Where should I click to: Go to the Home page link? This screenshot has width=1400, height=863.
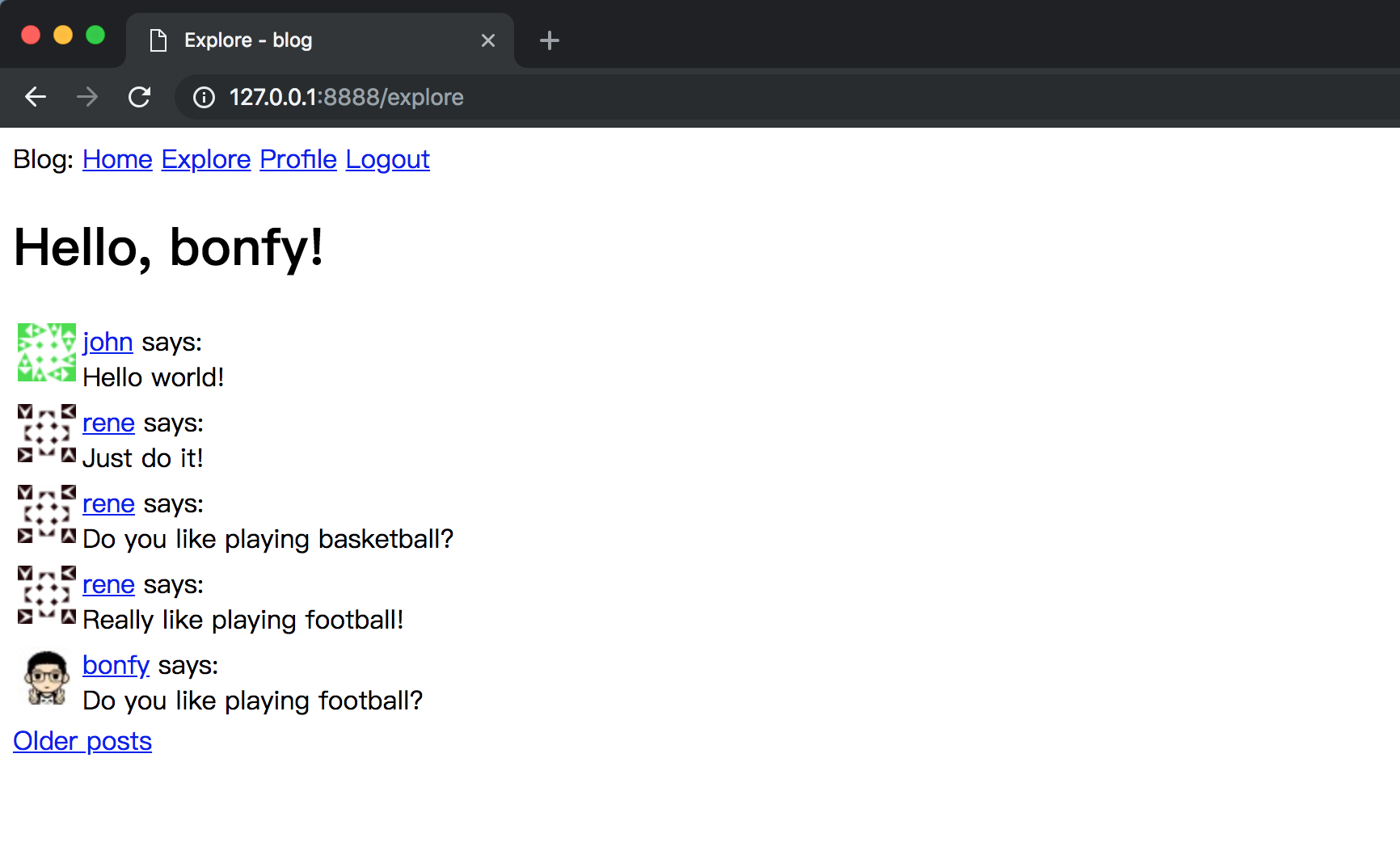pyautogui.click(x=117, y=159)
